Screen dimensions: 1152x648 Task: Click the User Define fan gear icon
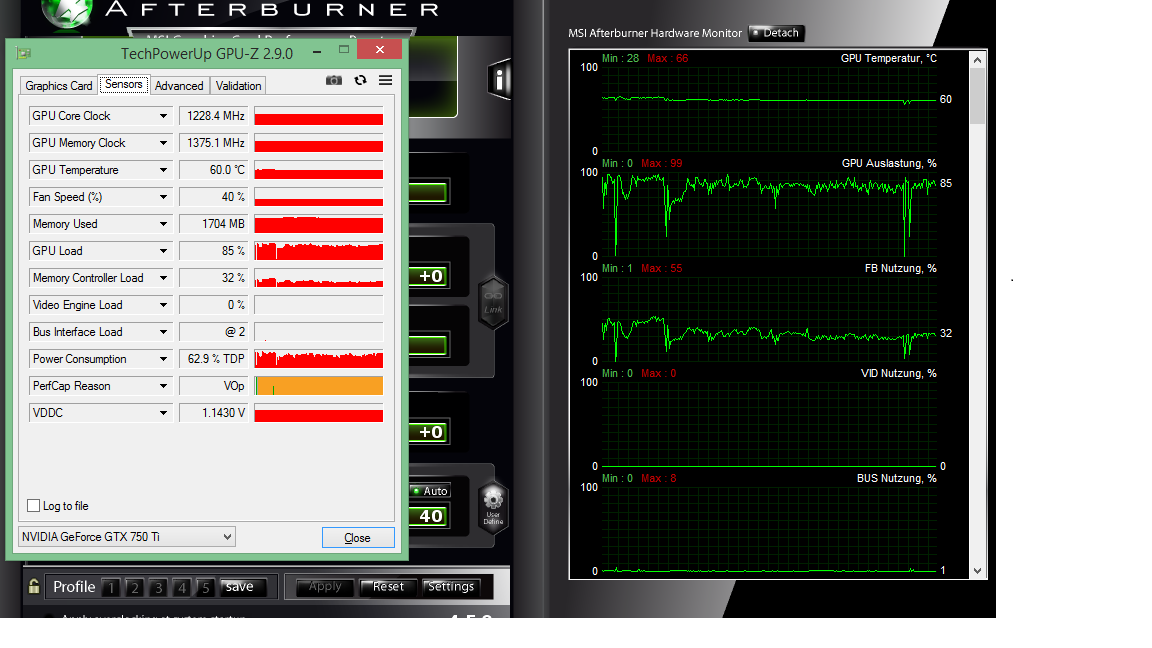493,505
